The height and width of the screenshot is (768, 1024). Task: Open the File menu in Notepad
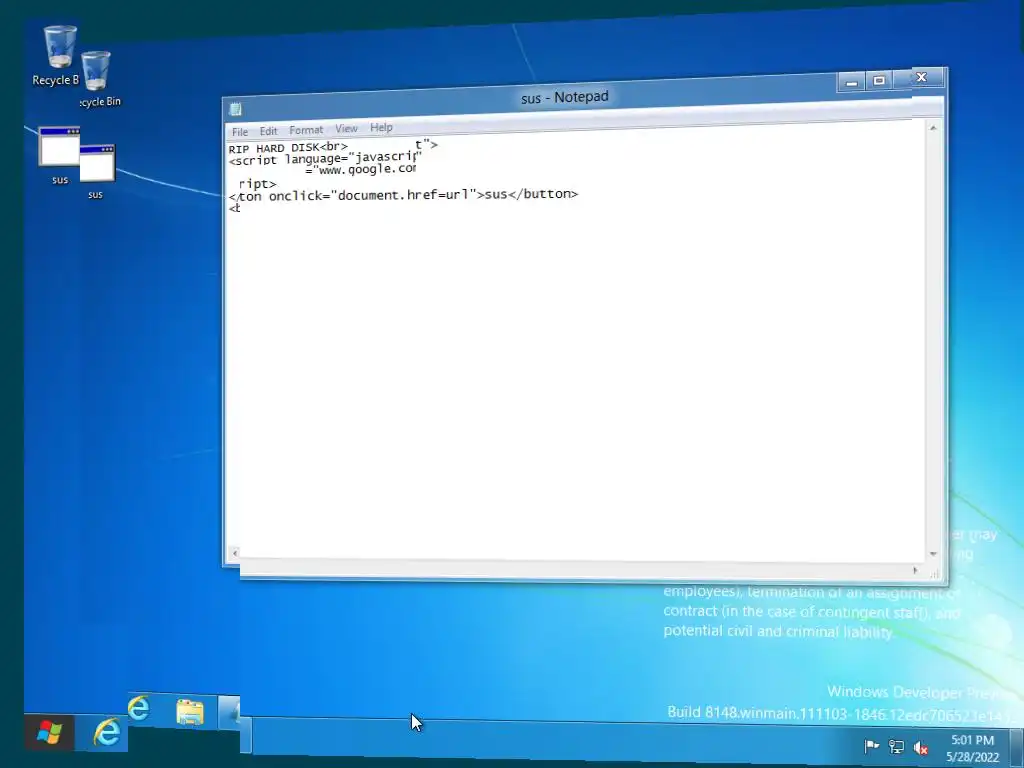click(240, 131)
